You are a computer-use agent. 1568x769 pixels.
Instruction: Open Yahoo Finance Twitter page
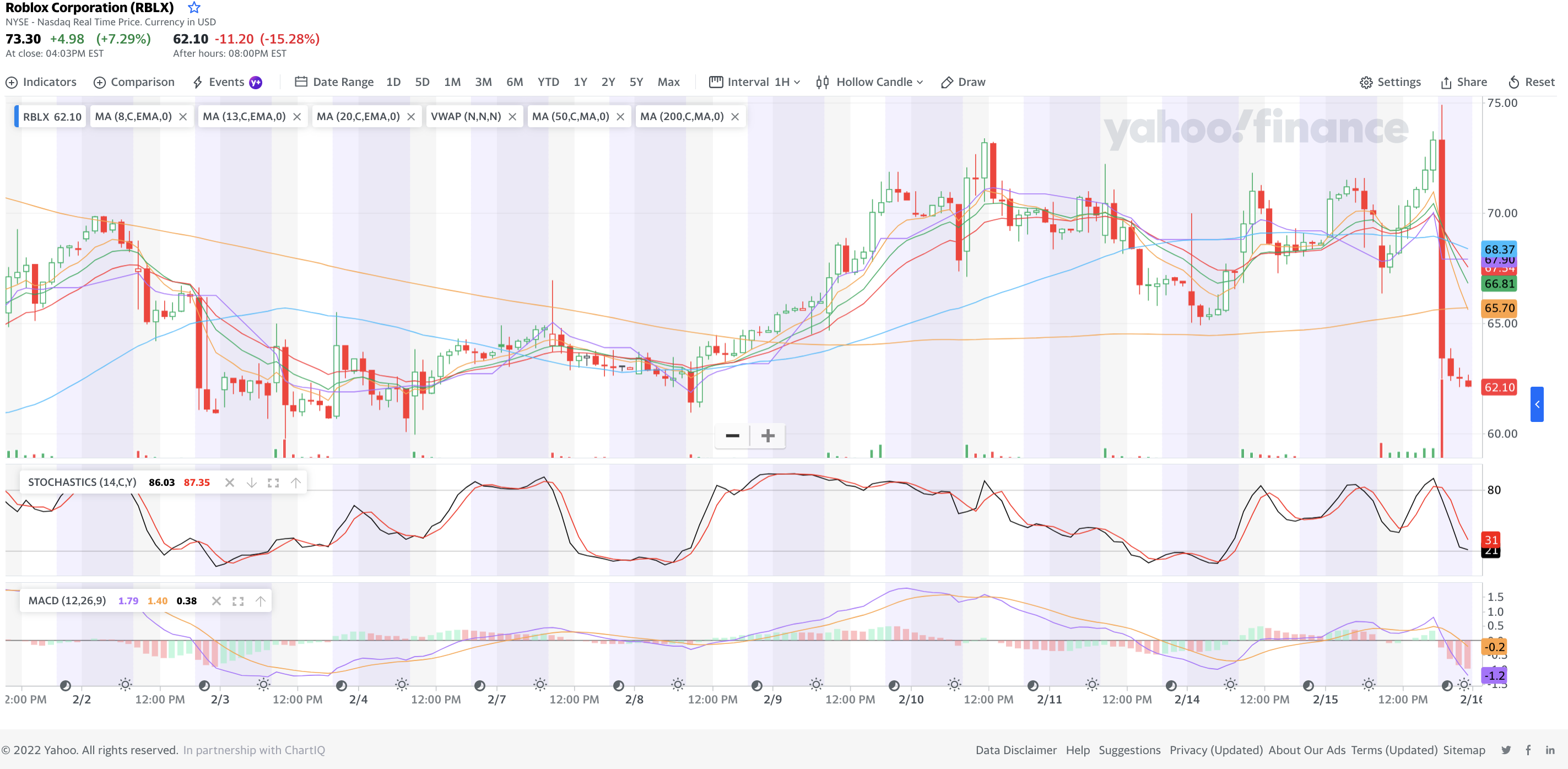pos(1506,750)
